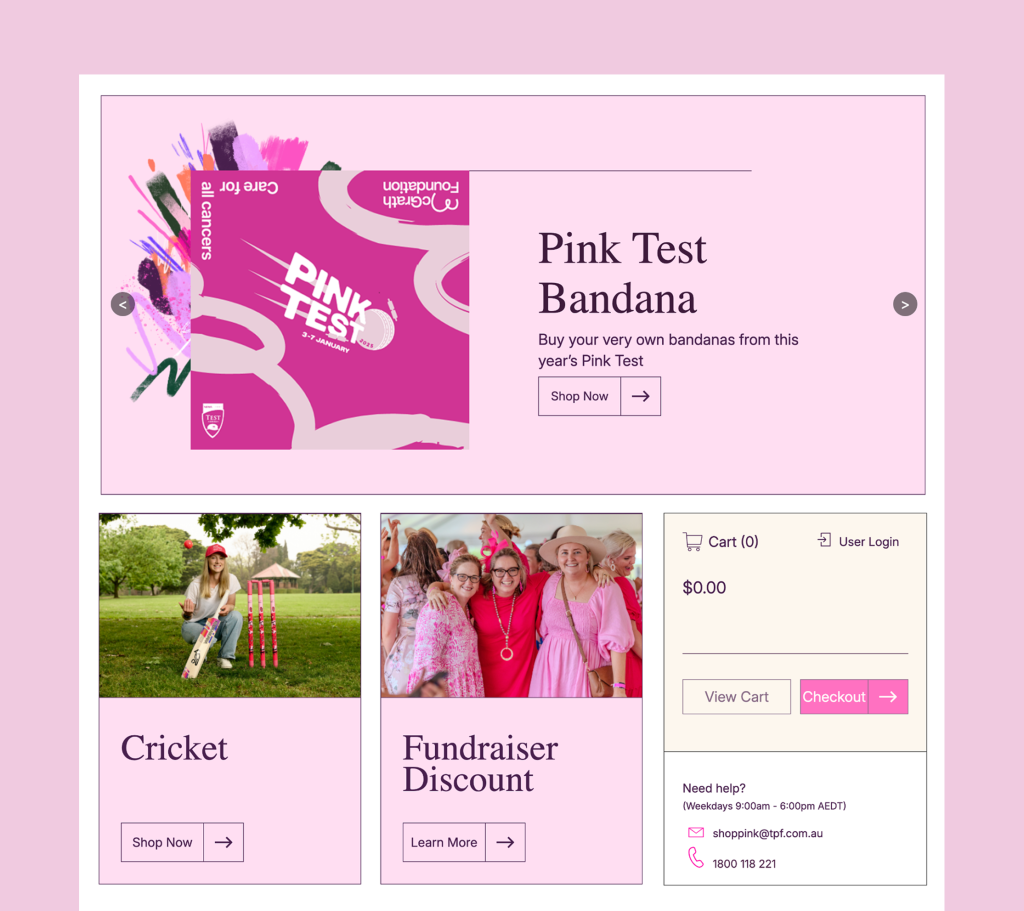Screen dimensions: 1024x911
Task: Open the View Cart button
Action: click(x=736, y=697)
